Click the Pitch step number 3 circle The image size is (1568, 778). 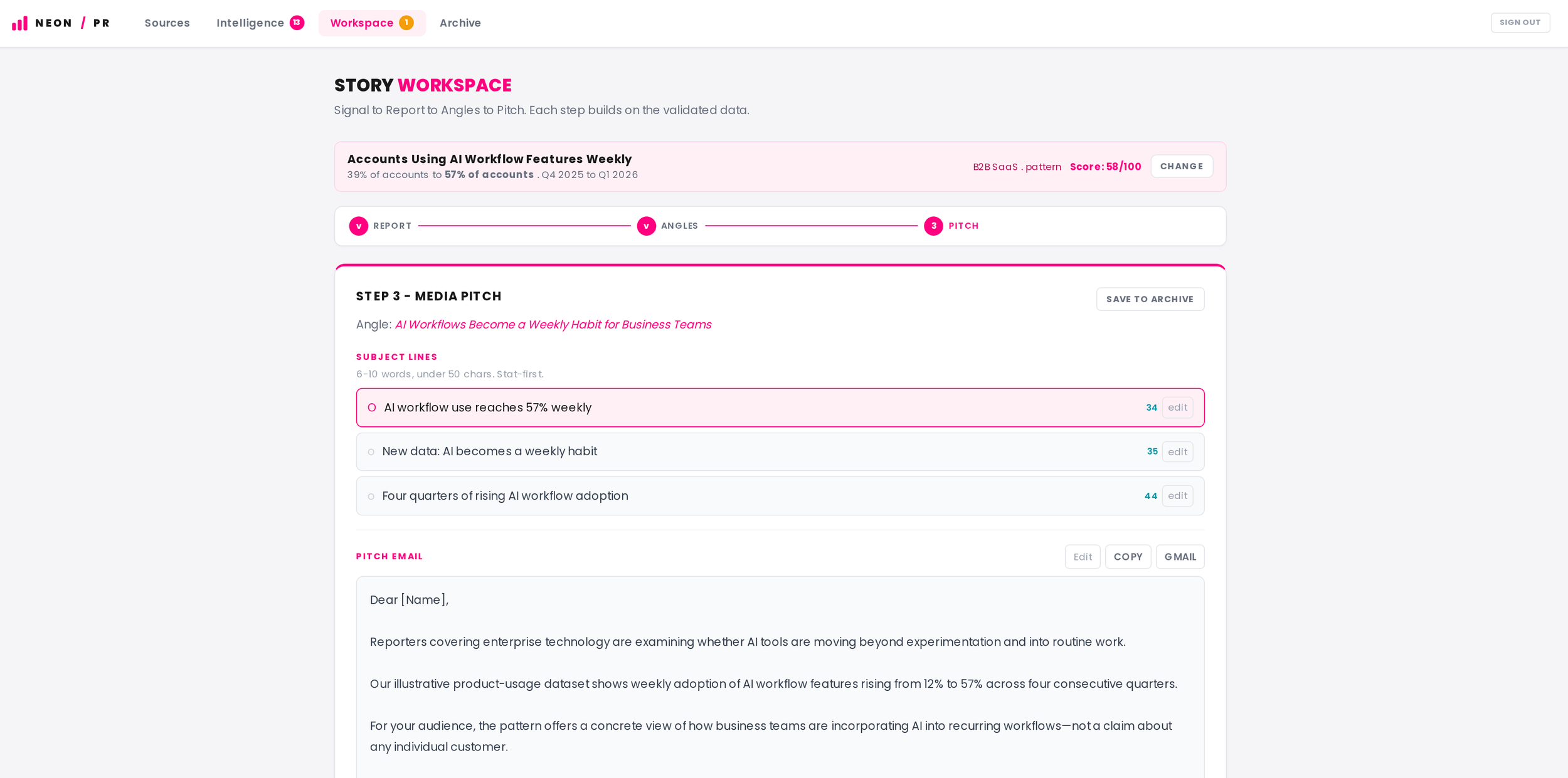[933, 226]
